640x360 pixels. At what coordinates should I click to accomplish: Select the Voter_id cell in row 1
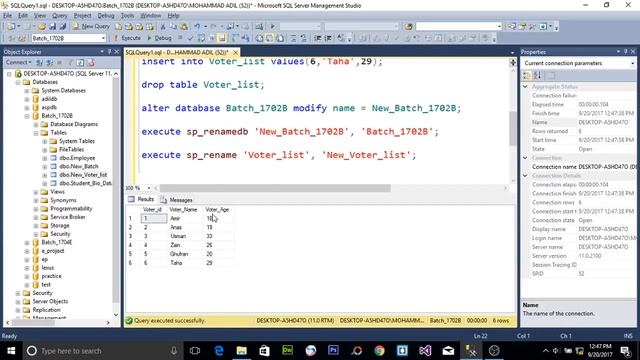pyautogui.click(x=154, y=218)
